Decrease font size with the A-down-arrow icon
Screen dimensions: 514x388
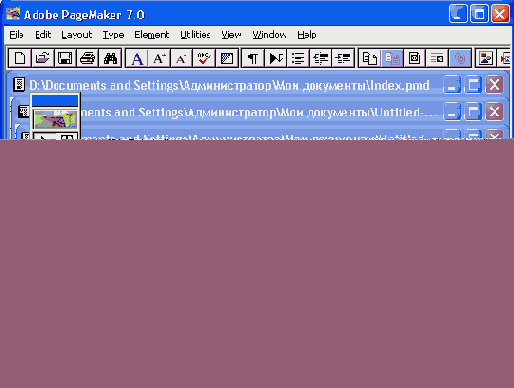[x=182, y=58]
